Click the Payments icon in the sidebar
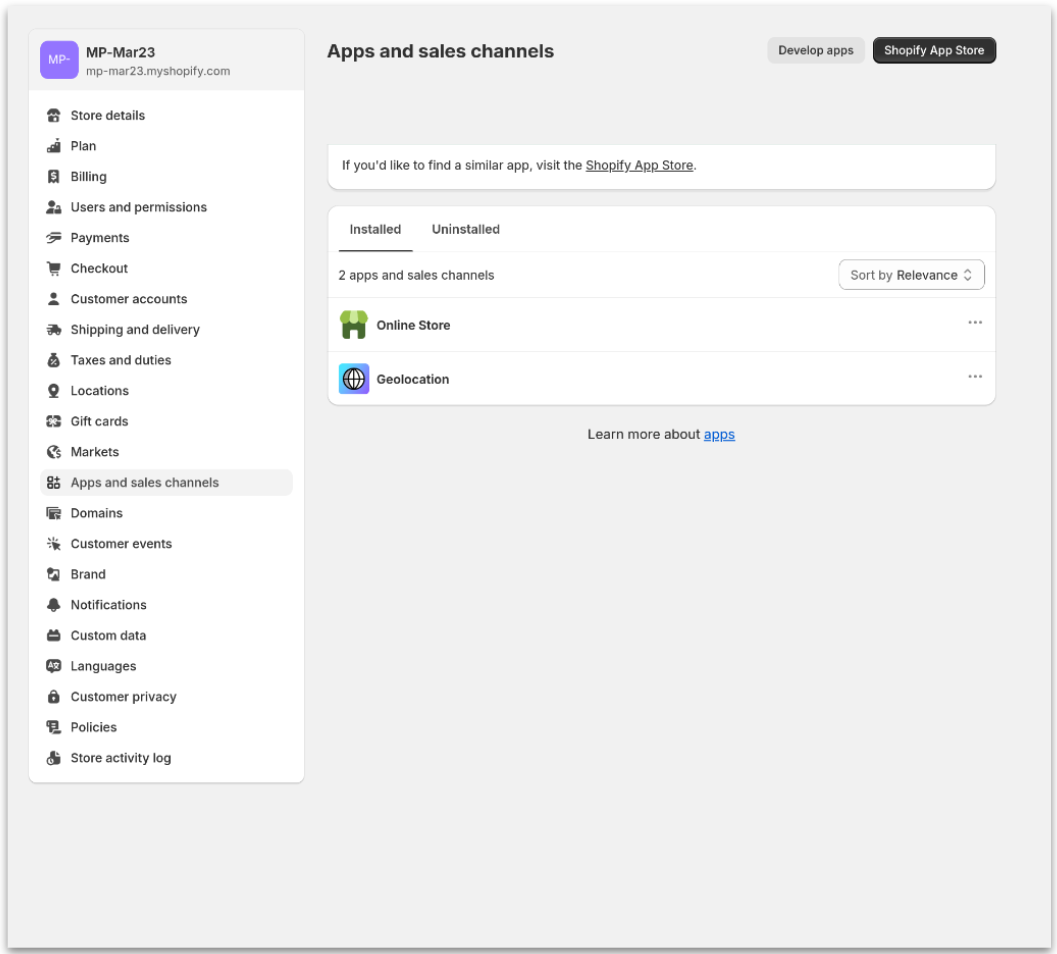Viewport: 1057px width, 954px height. pos(54,237)
